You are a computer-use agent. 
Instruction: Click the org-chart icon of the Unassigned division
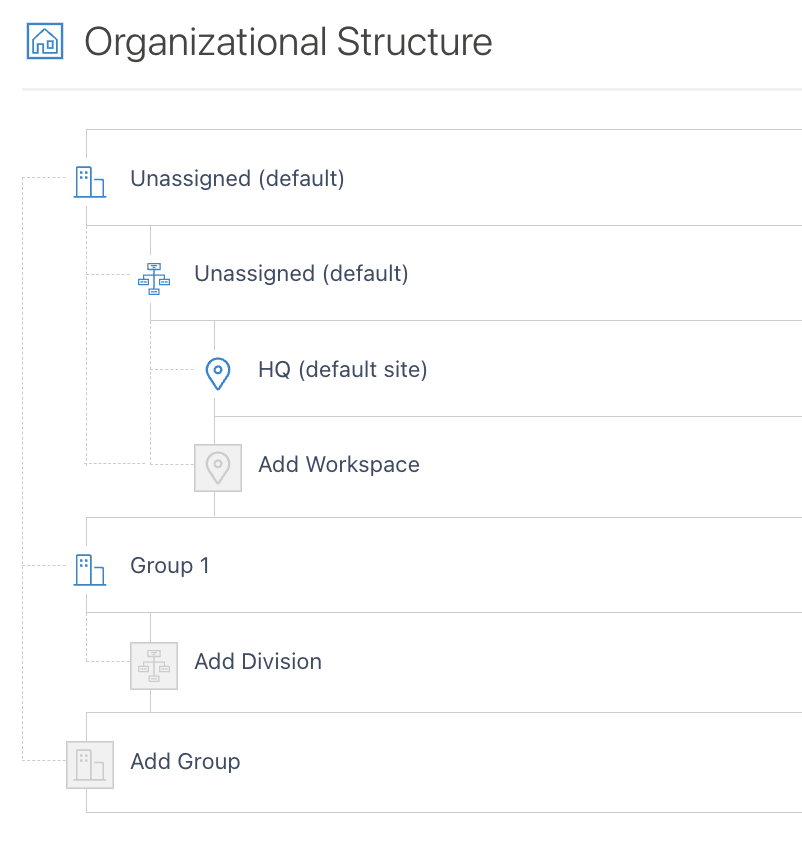click(x=154, y=278)
